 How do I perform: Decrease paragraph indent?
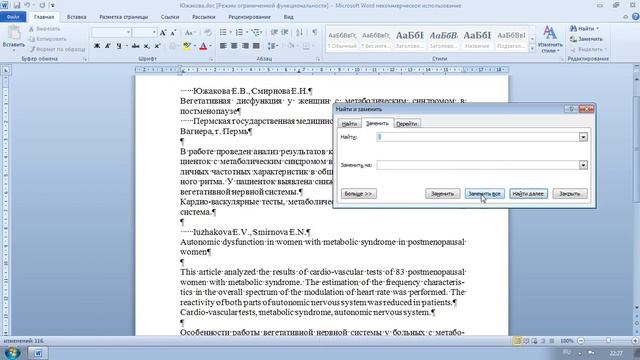click(x=274, y=32)
